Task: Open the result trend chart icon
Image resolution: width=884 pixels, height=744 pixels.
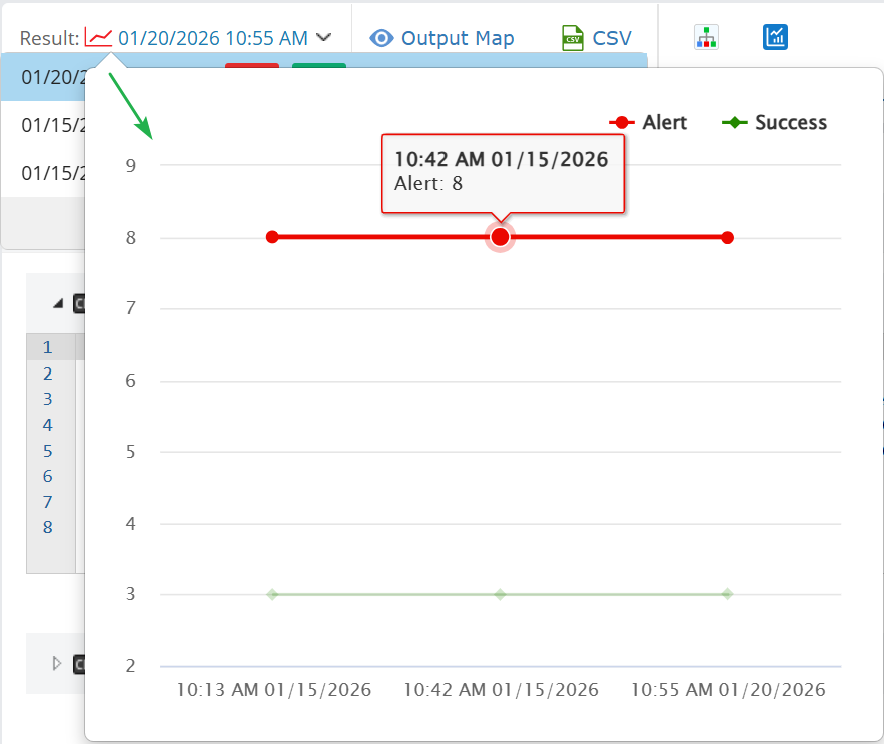Action: 98,37
